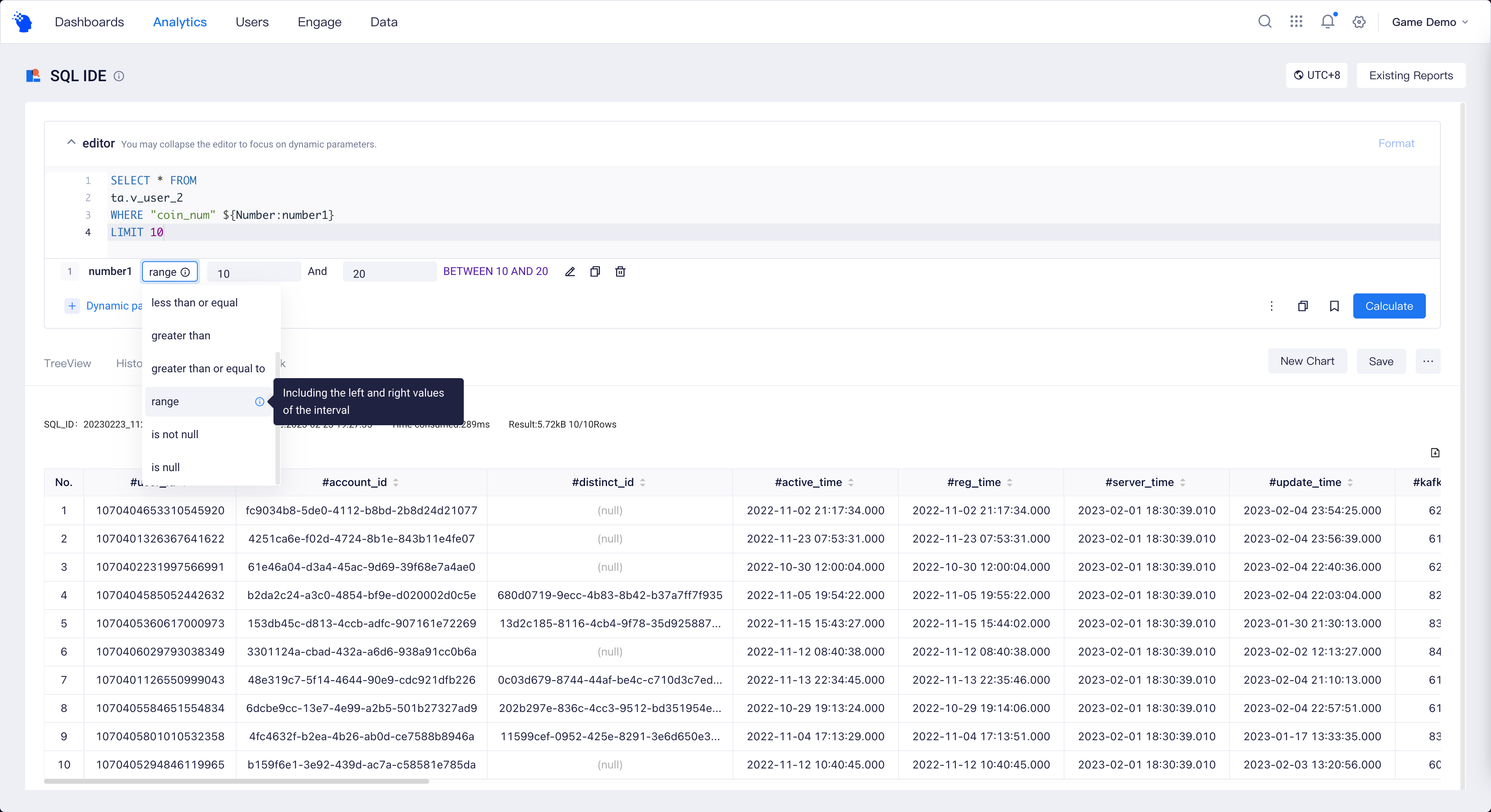Viewport: 1491px width, 812px height.
Task: Click info icon on range dropdown option
Action: coord(260,402)
